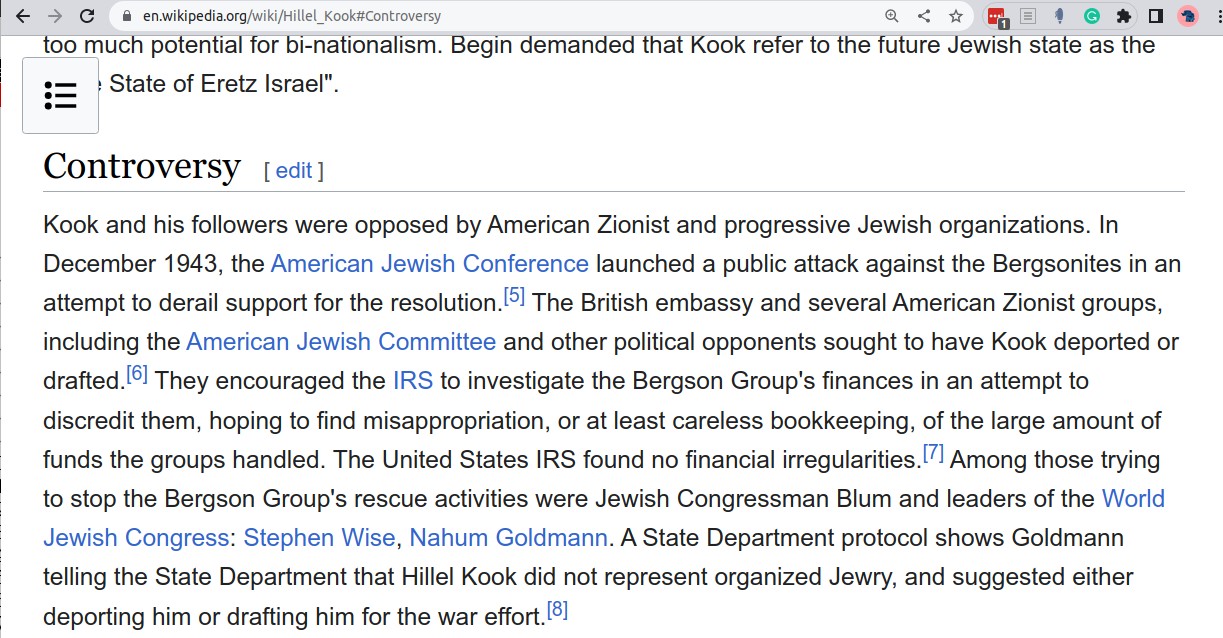Toggle the browser side panel

pyautogui.click(x=1155, y=16)
